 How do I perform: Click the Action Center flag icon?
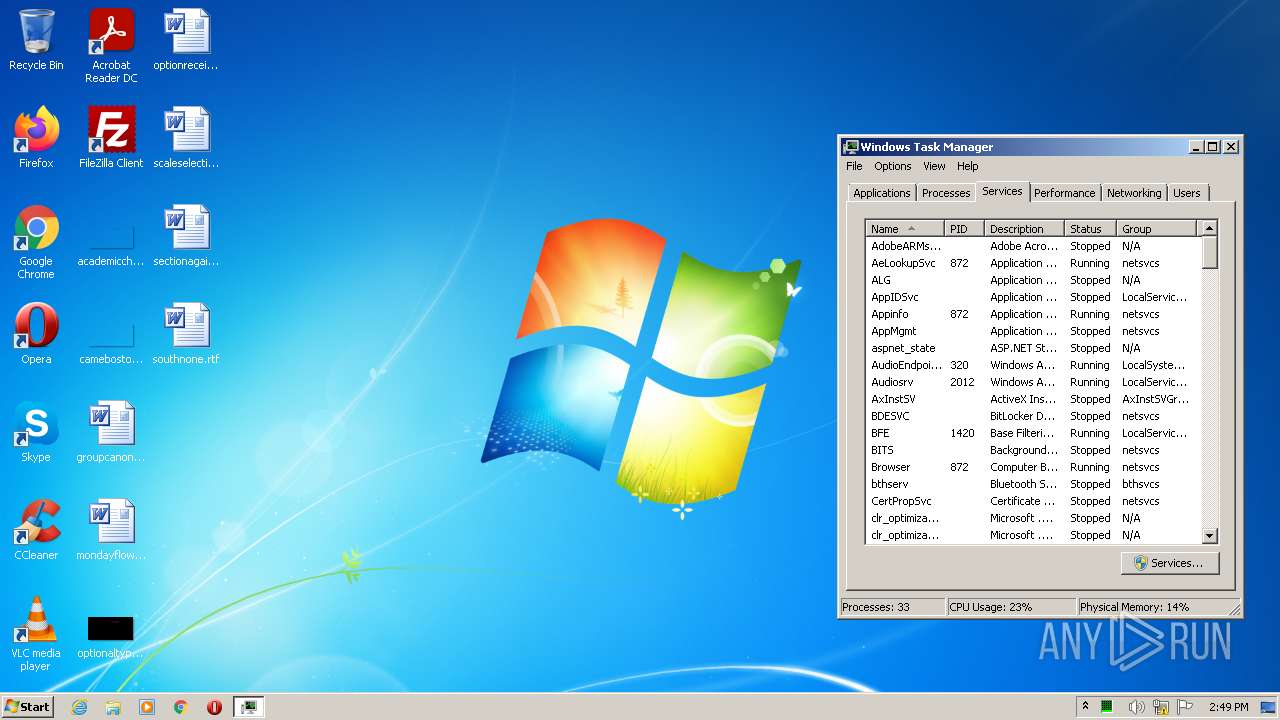click(x=1186, y=707)
